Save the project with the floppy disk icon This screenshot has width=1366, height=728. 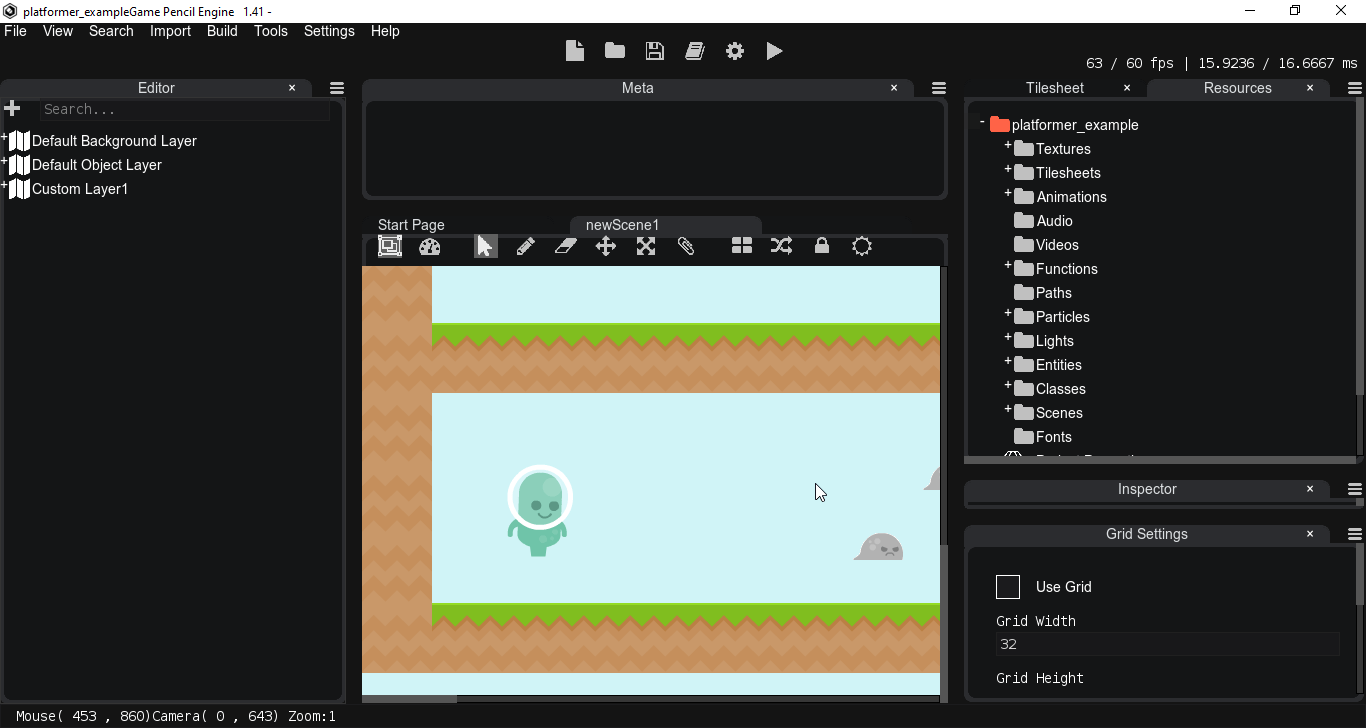654,50
